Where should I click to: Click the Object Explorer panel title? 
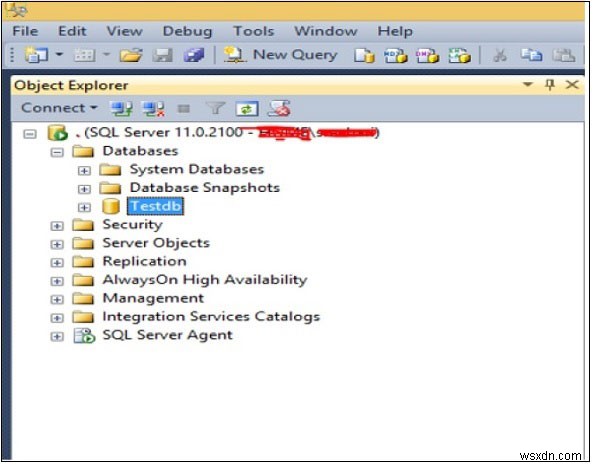[71, 85]
